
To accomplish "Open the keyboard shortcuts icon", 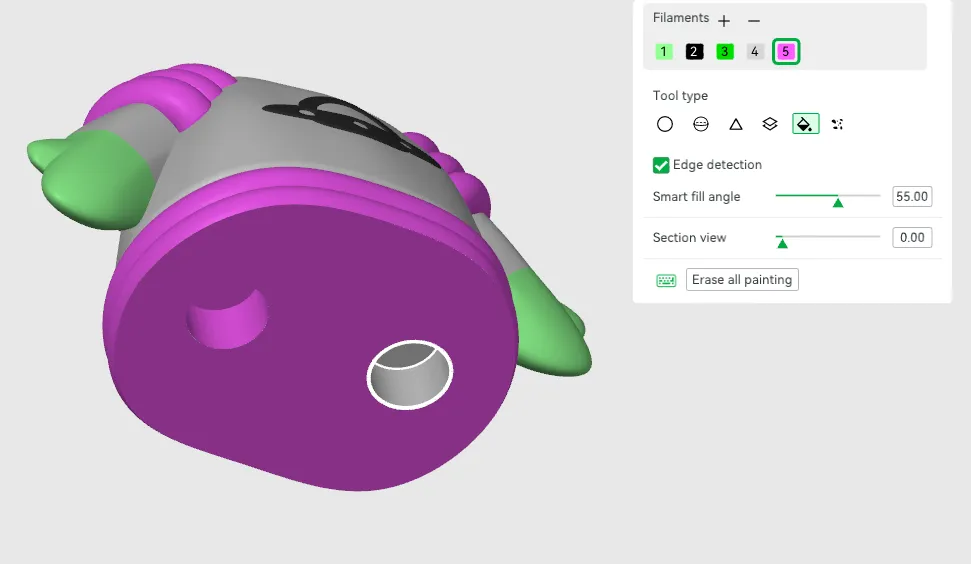I will pos(666,280).
